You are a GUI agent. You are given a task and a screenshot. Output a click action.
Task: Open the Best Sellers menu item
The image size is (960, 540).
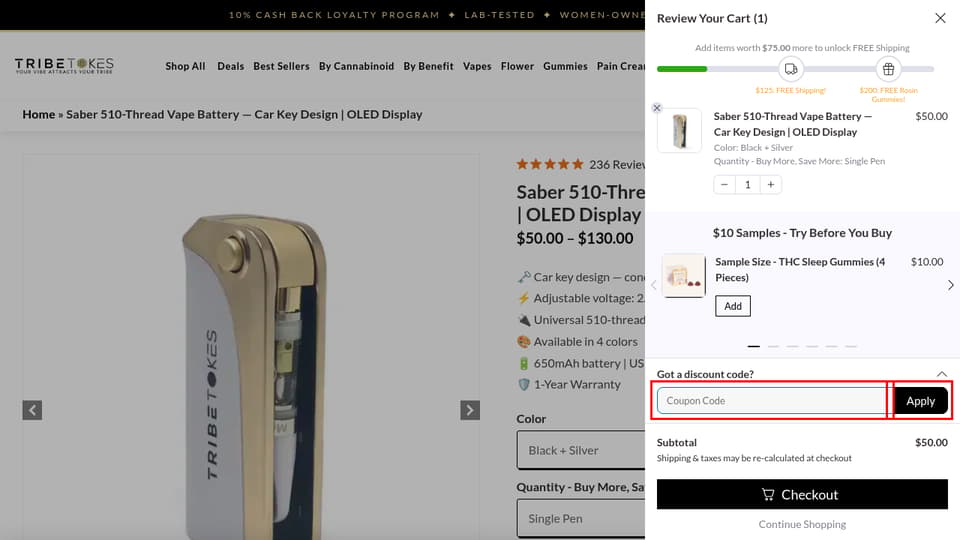tap(281, 66)
